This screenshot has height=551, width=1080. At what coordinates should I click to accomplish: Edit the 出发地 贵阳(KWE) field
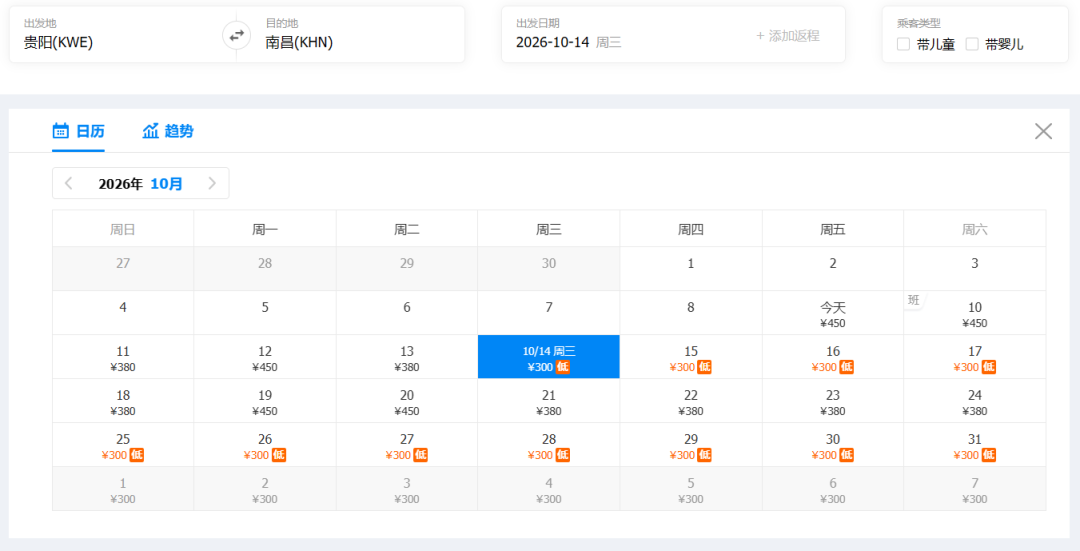pos(123,34)
